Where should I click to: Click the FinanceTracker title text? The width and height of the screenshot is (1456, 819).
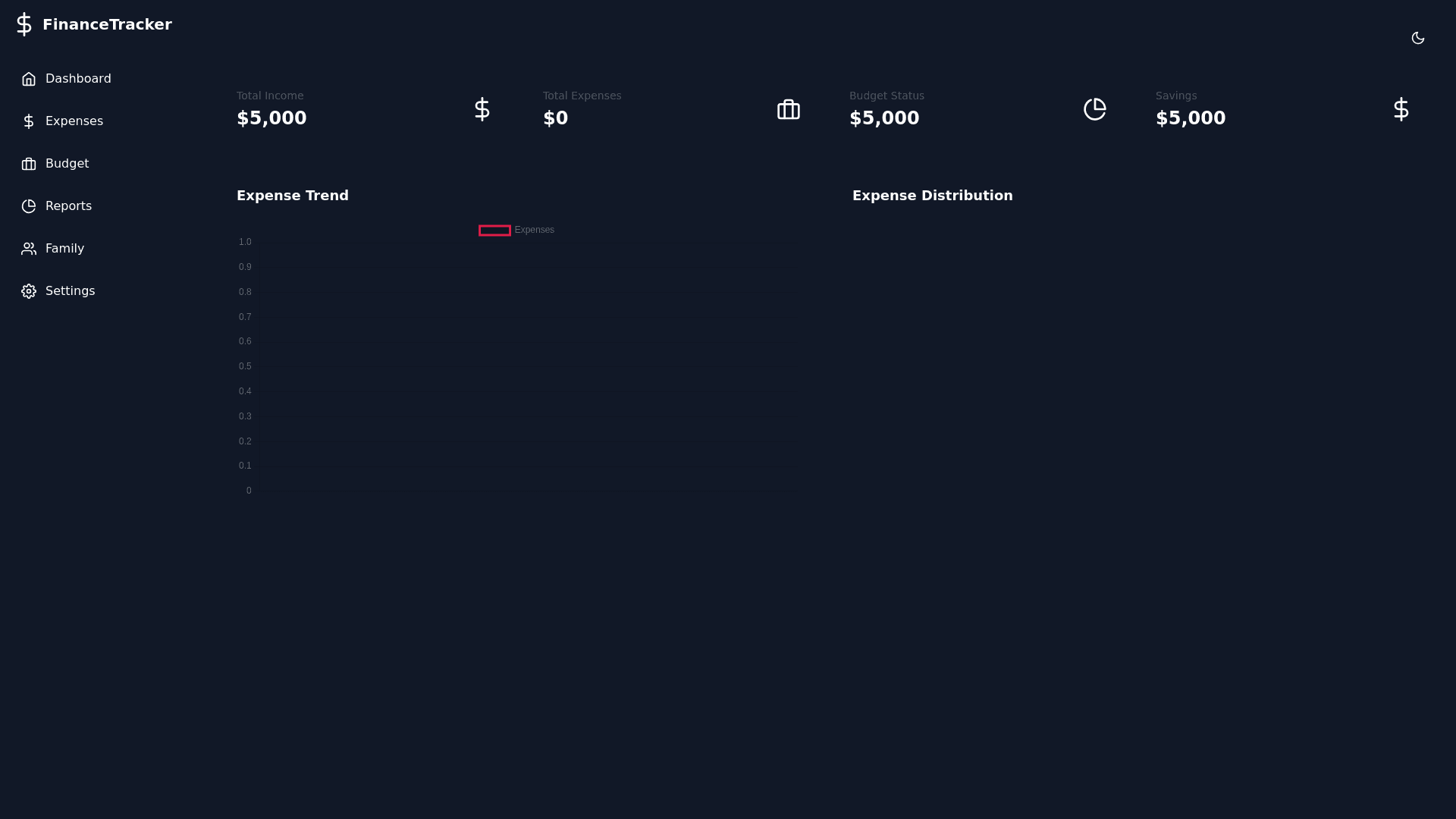(107, 24)
